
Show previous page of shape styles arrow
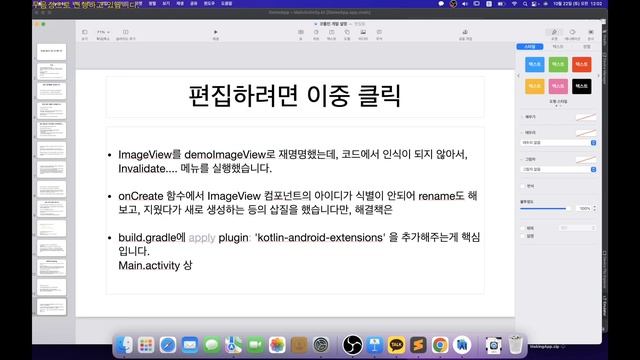[518, 76]
